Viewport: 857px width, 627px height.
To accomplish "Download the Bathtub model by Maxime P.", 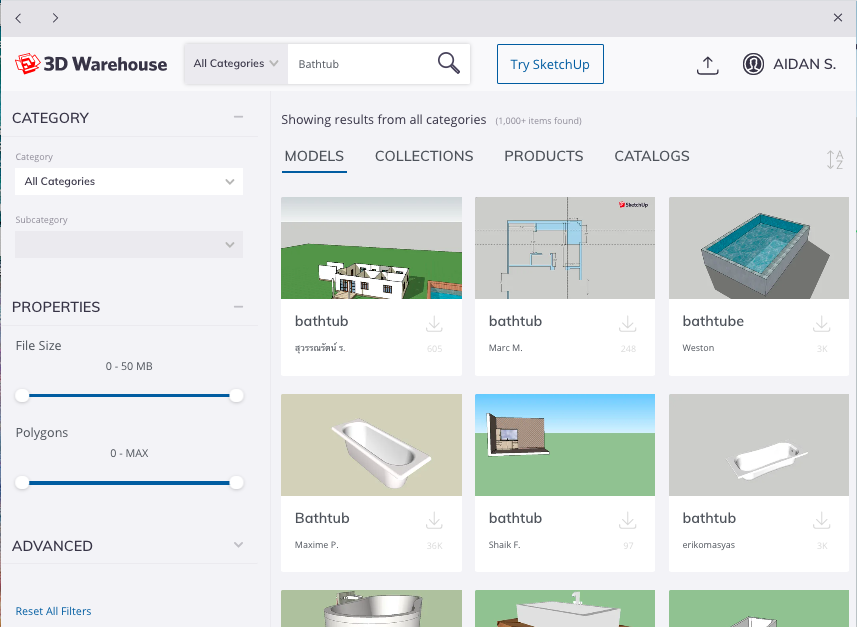I will [434, 519].
